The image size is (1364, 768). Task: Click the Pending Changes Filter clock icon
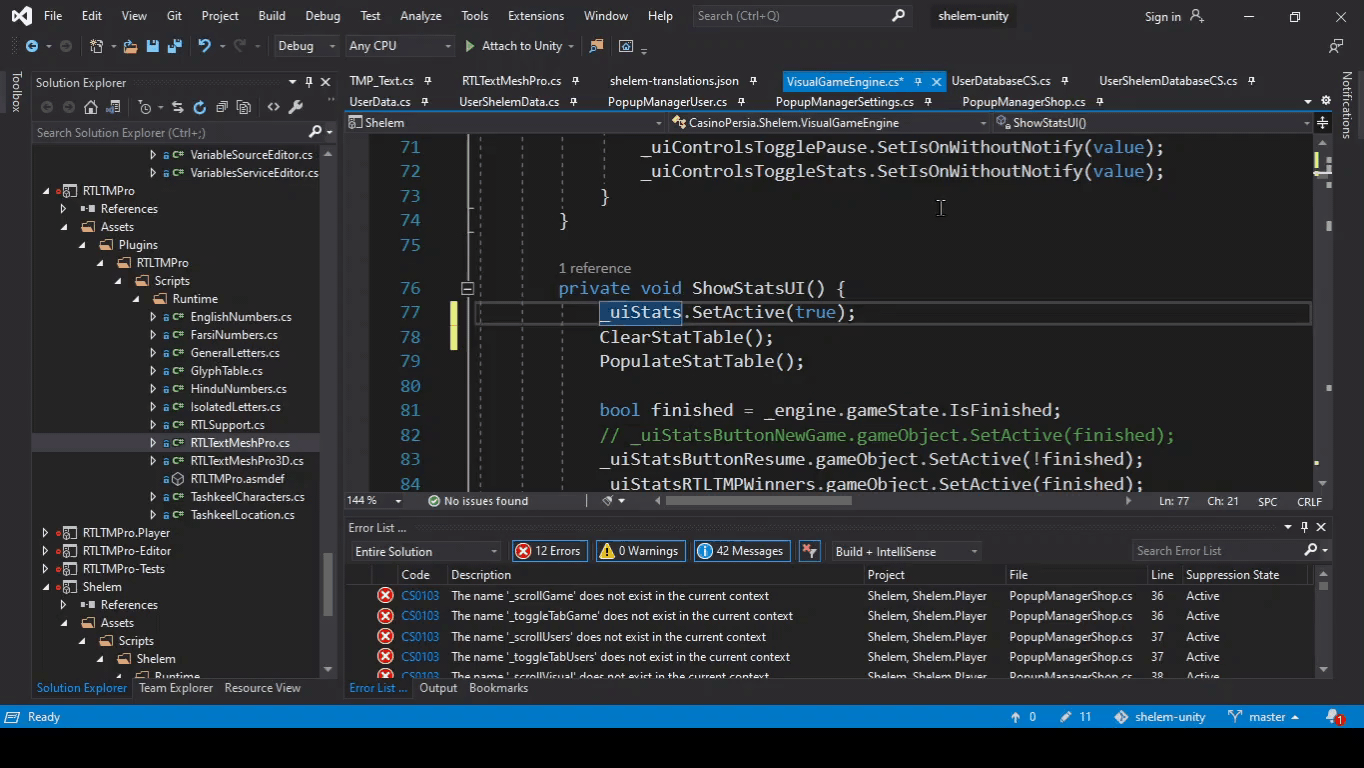[x=145, y=107]
